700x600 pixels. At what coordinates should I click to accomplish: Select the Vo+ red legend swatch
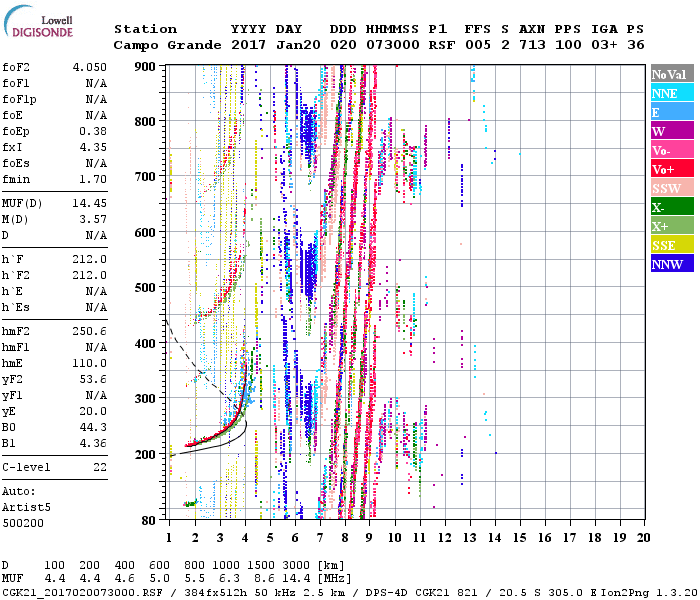tap(672, 169)
